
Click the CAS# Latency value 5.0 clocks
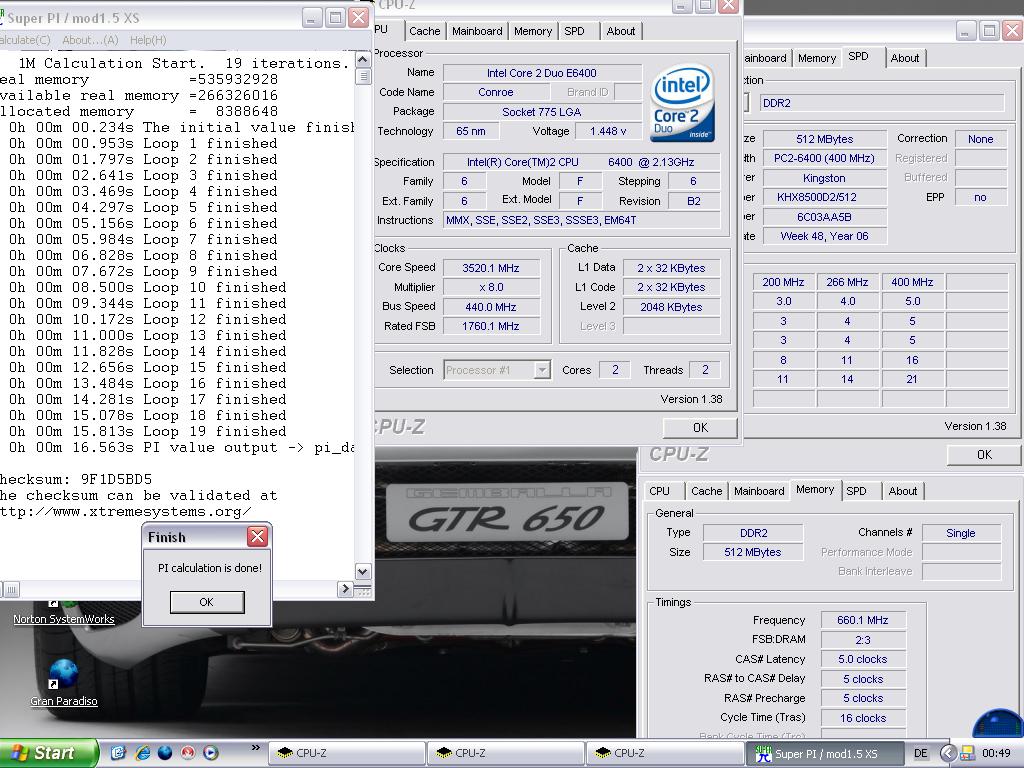point(863,660)
